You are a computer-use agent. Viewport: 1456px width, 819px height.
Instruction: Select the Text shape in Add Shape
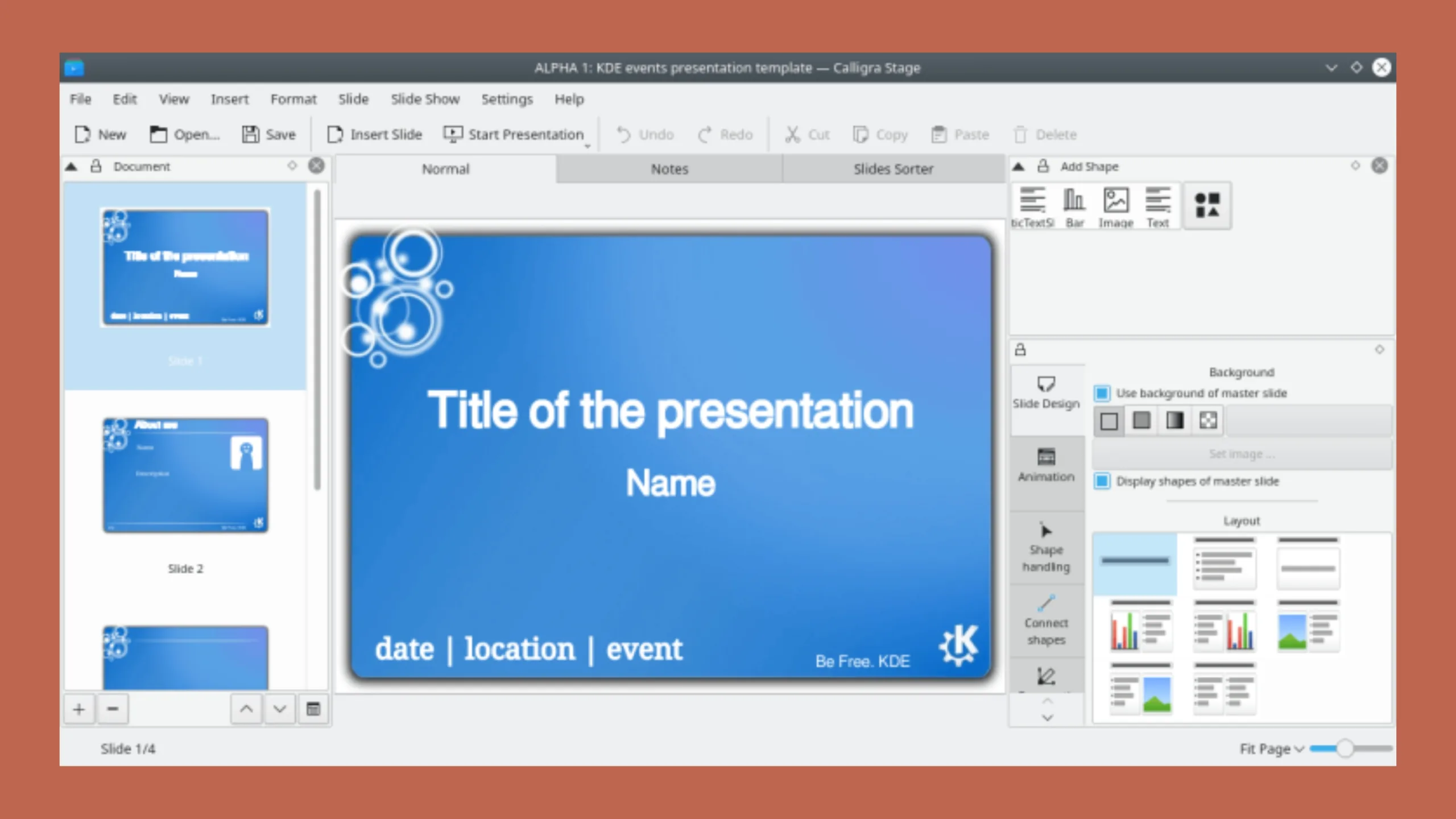coord(1157,207)
